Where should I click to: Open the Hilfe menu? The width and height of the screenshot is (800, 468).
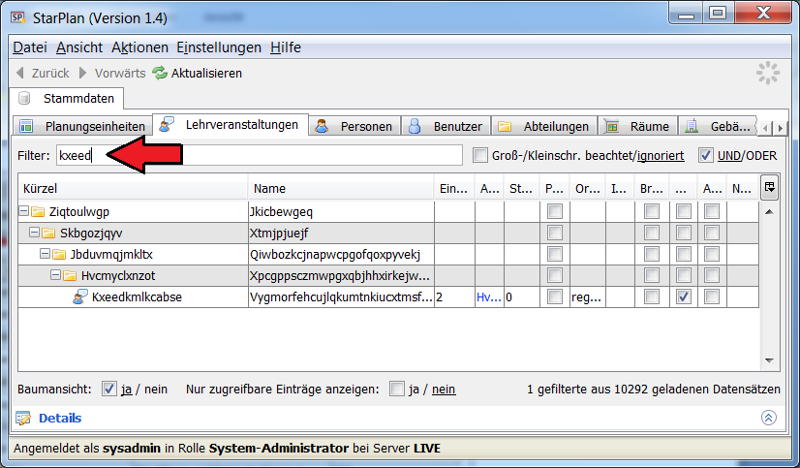[x=286, y=47]
